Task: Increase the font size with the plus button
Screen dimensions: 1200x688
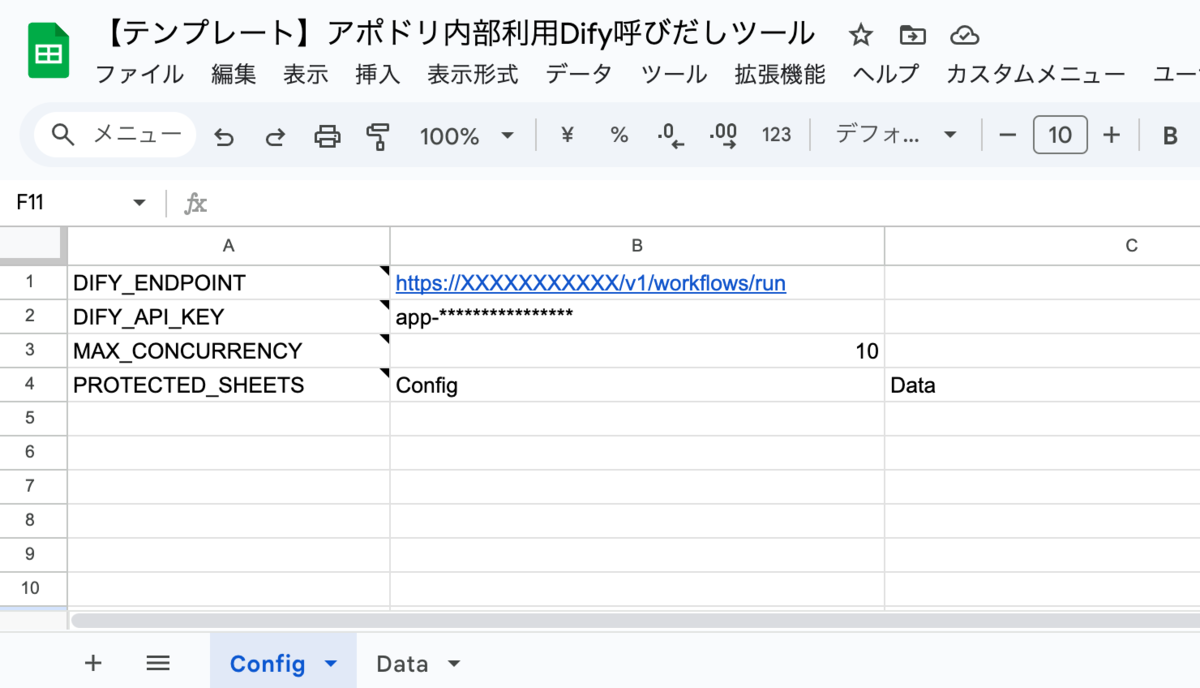Action: (x=1111, y=135)
